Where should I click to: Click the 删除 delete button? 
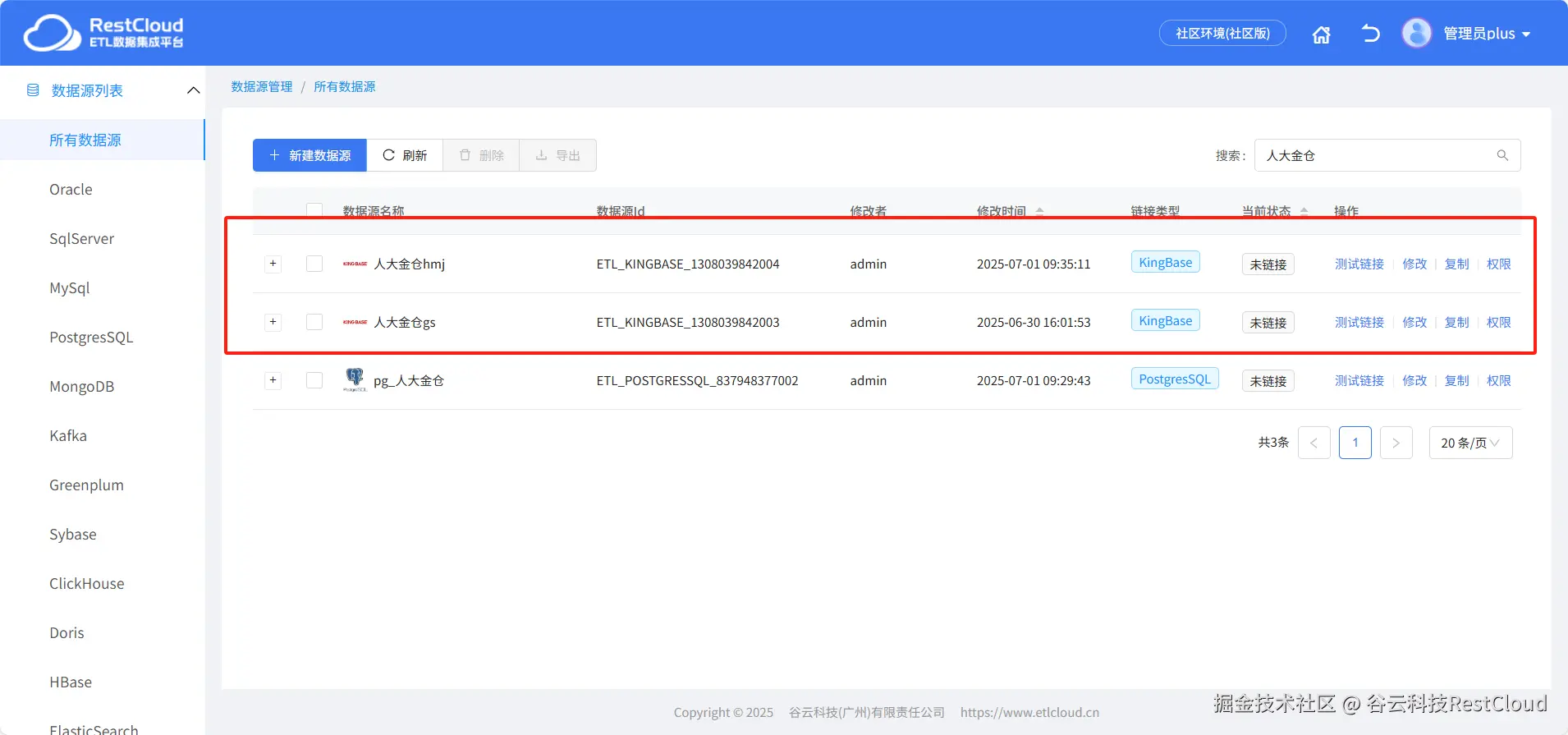tap(481, 155)
